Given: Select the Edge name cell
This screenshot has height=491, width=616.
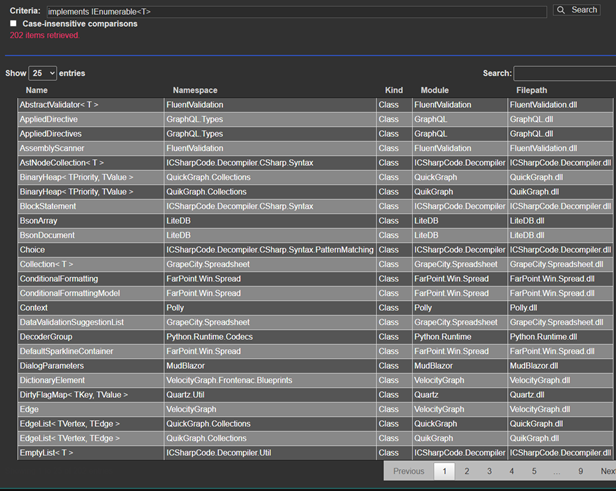Looking at the screenshot, I should point(90,410).
